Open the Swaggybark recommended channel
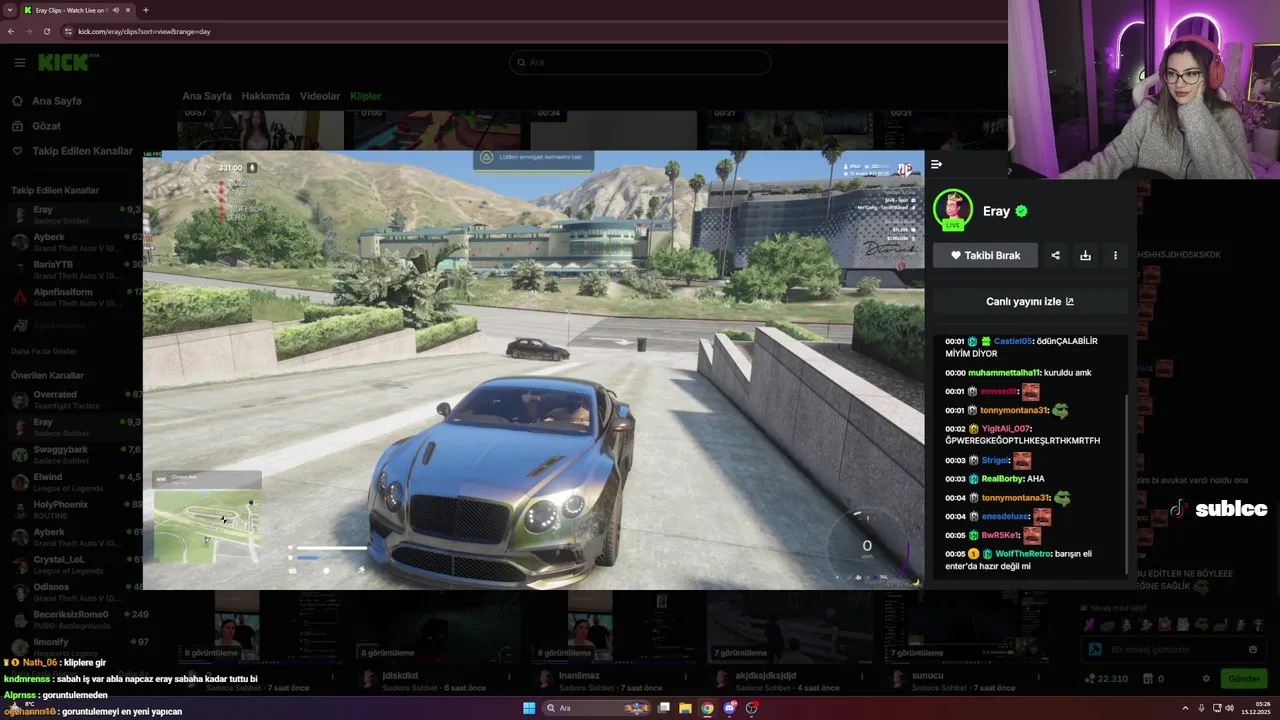 click(75, 455)
